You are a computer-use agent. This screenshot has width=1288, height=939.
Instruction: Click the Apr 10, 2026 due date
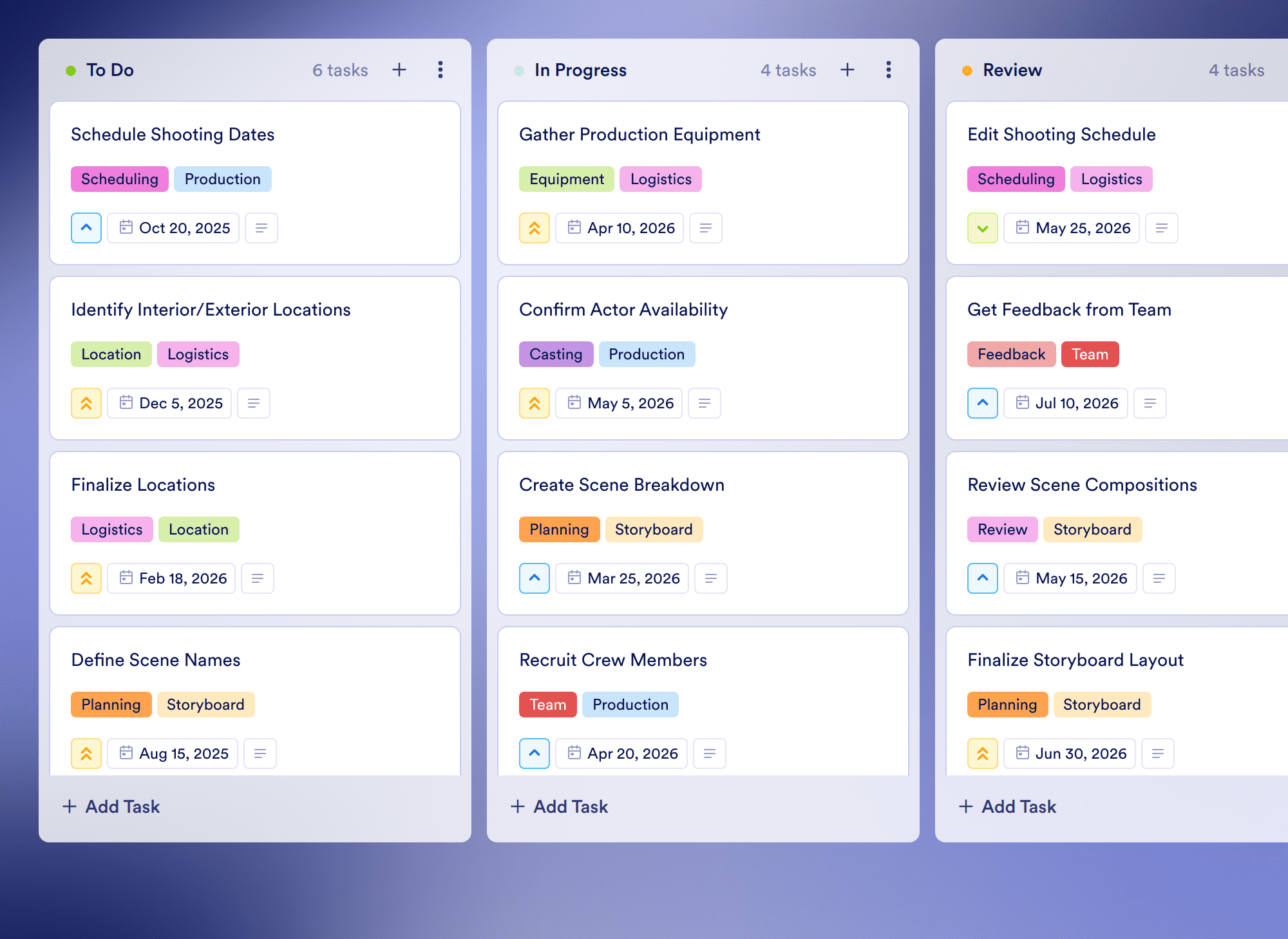(x=620, y=228)
